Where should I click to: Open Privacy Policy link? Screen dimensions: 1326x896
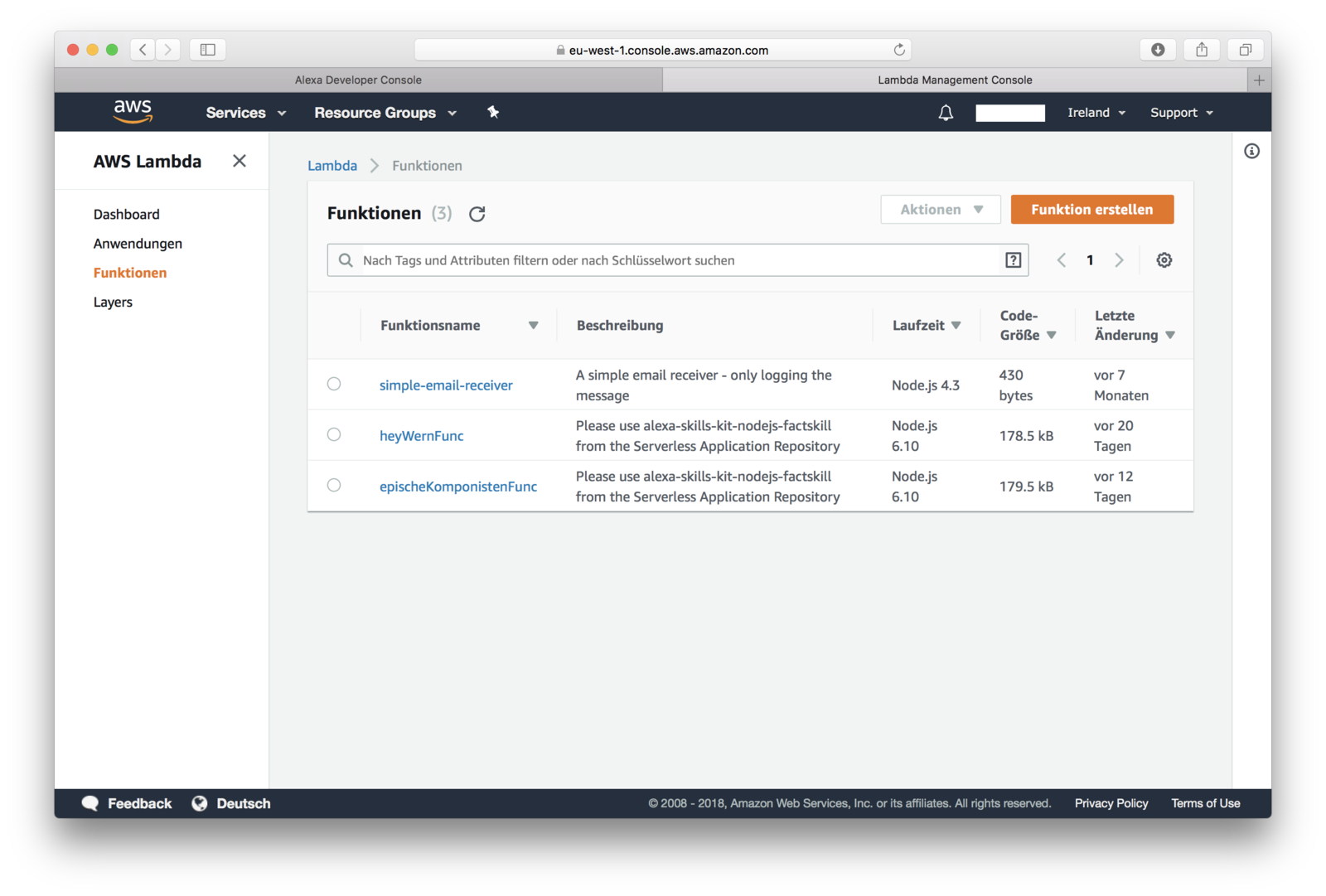[x=1111, y=803]
